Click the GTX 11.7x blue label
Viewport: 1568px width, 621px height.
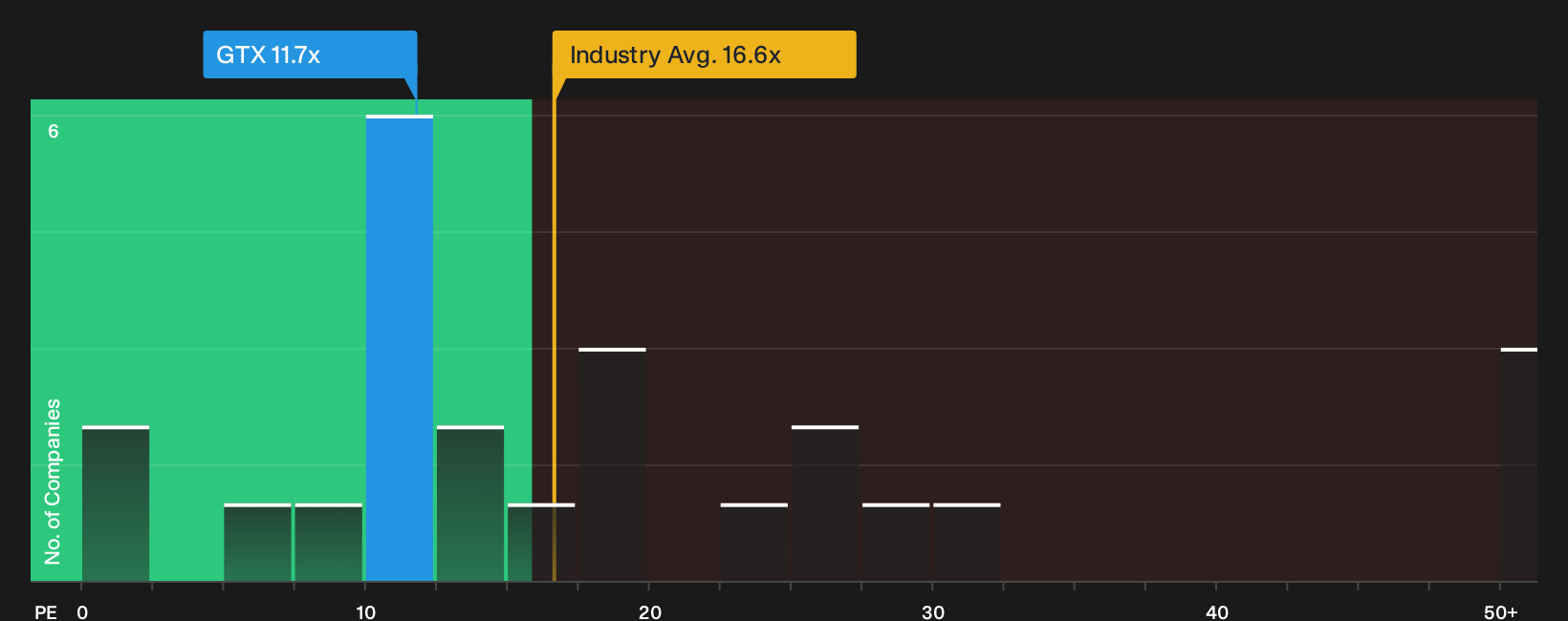tap(310, 54)
